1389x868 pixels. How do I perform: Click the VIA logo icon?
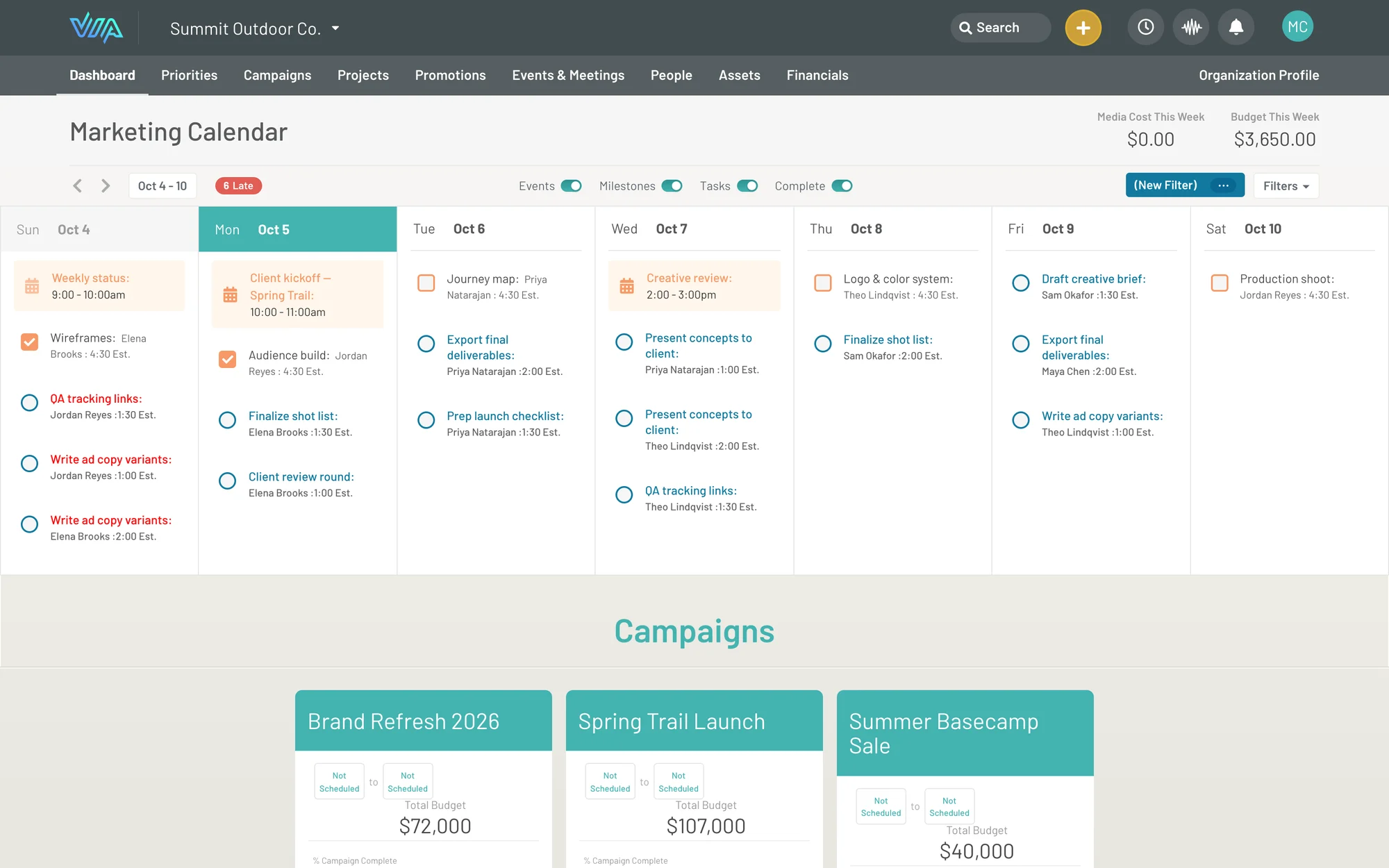tap(96, 28)
